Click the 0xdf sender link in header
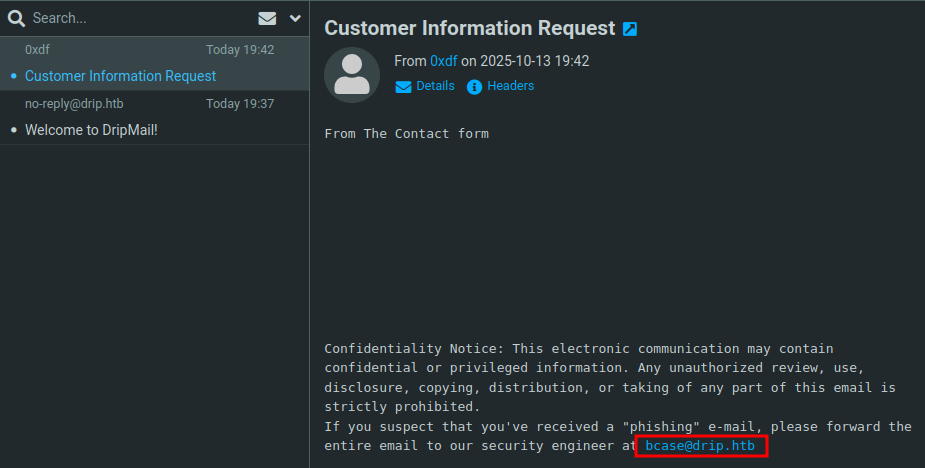 [443, 61]
